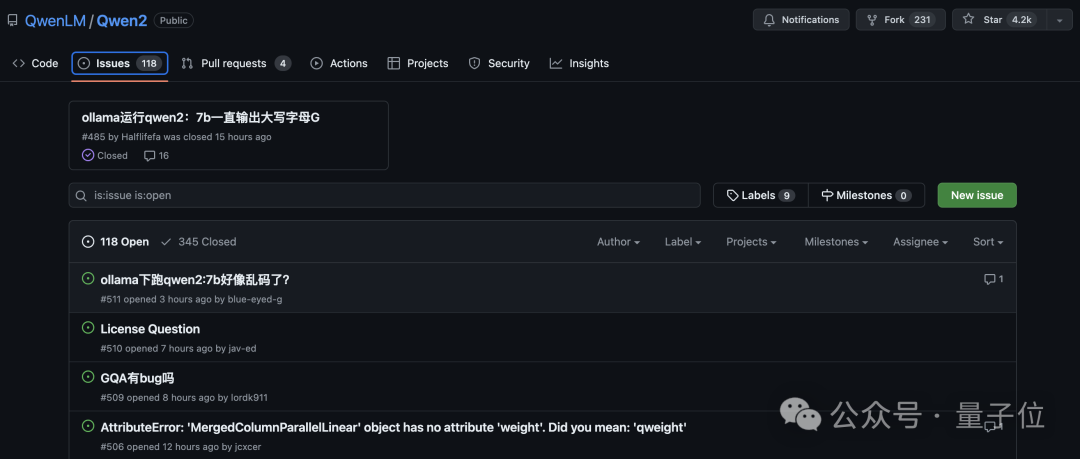Click the bell icon in Notifications
This screenshot has height=459, width=1080.
[769, 20]
